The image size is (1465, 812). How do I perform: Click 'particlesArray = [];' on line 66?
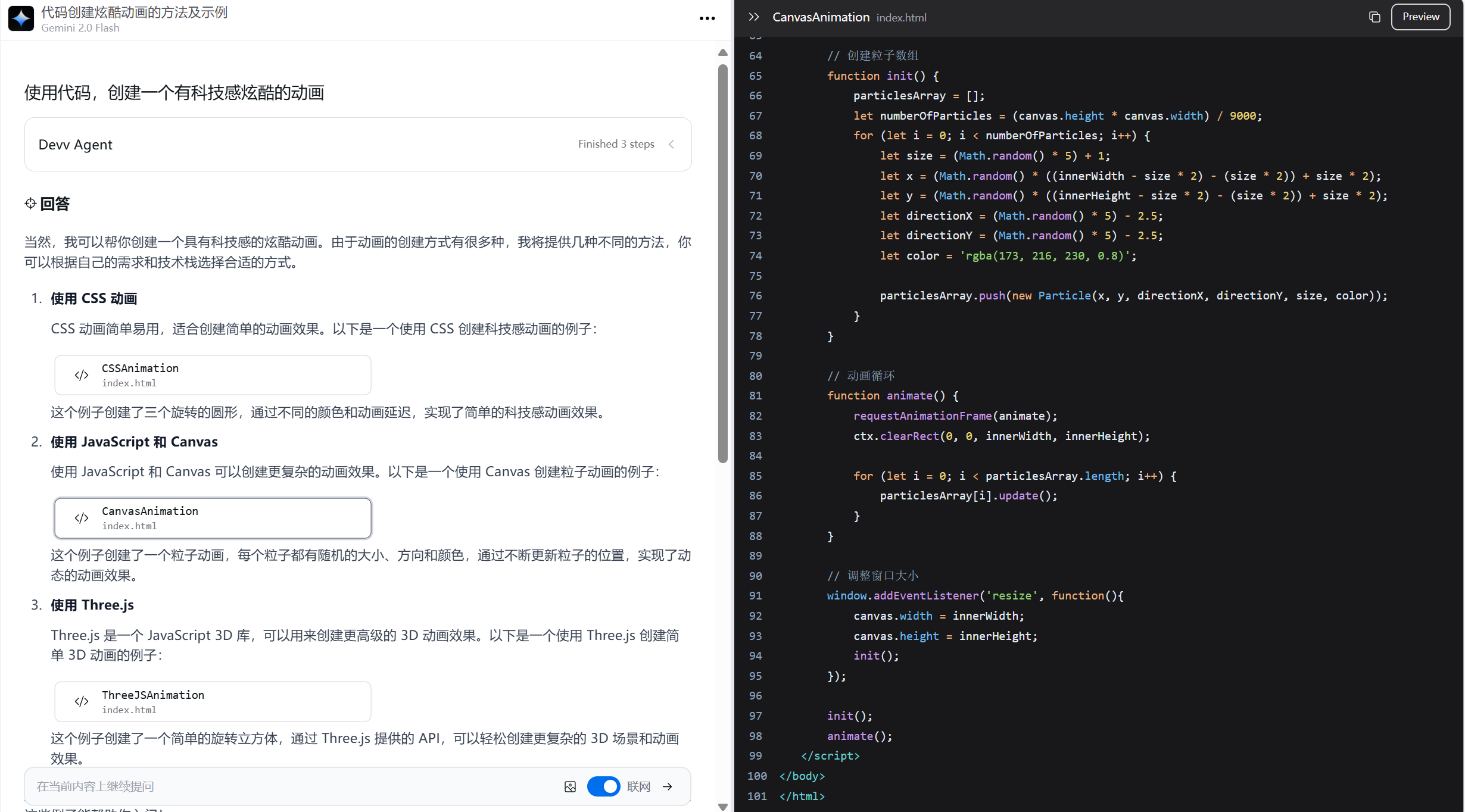point(919,95)
